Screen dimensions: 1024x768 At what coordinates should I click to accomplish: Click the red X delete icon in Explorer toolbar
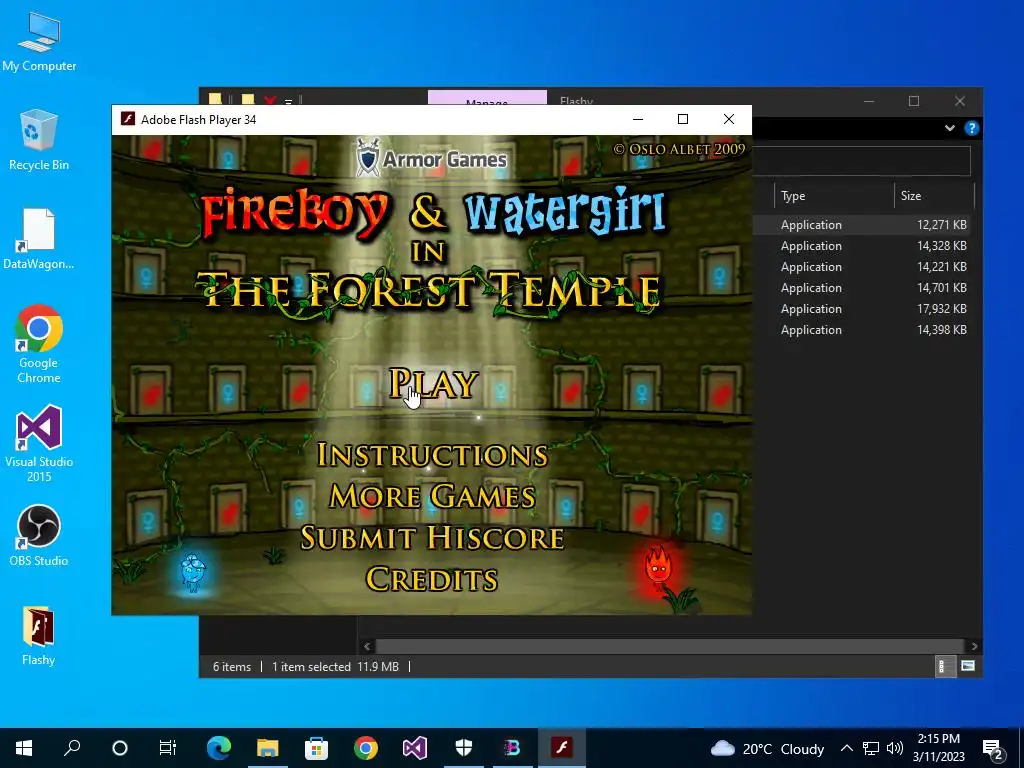(x=270, y=100)
